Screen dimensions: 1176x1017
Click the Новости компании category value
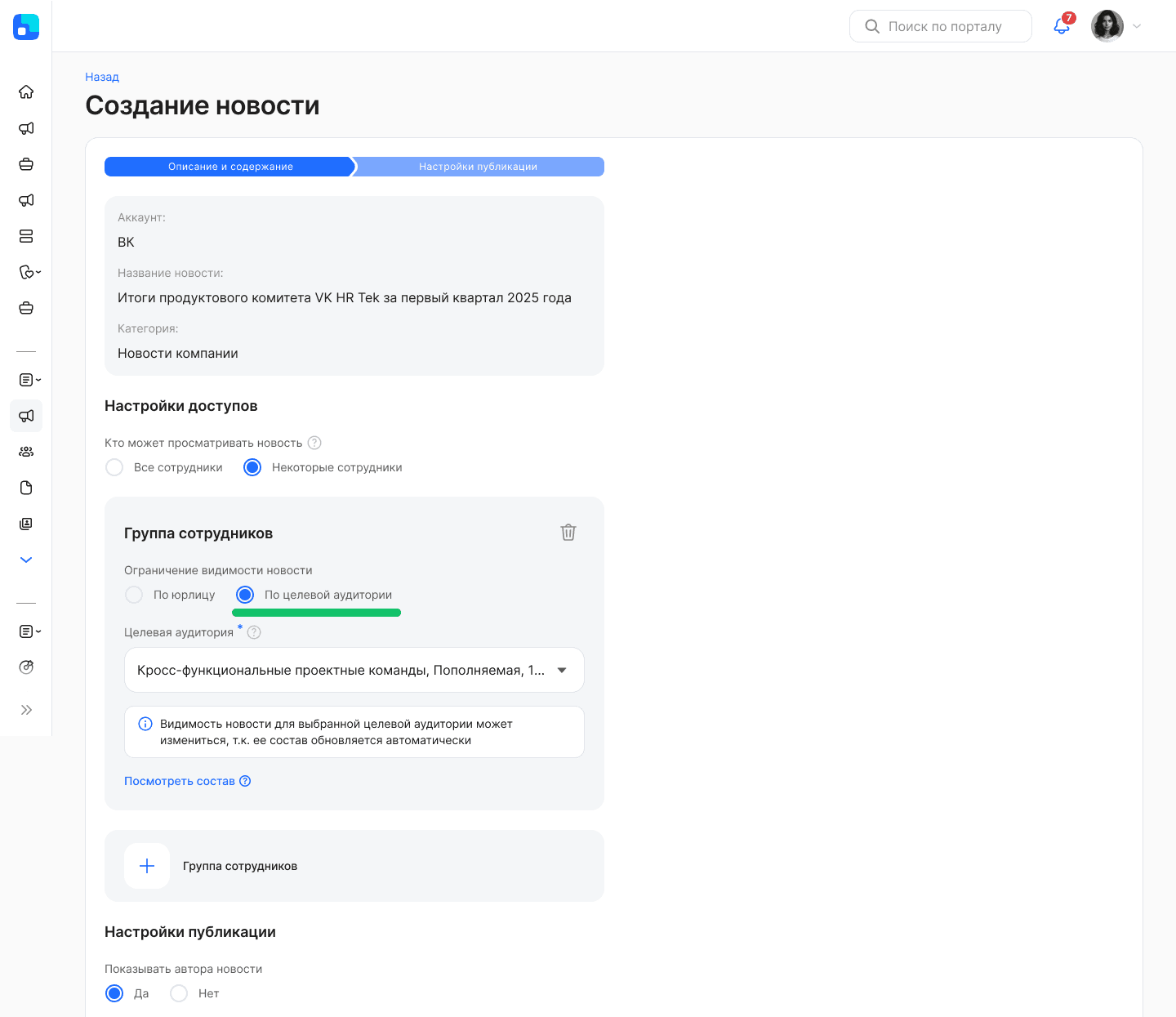[x=178, y=353]
